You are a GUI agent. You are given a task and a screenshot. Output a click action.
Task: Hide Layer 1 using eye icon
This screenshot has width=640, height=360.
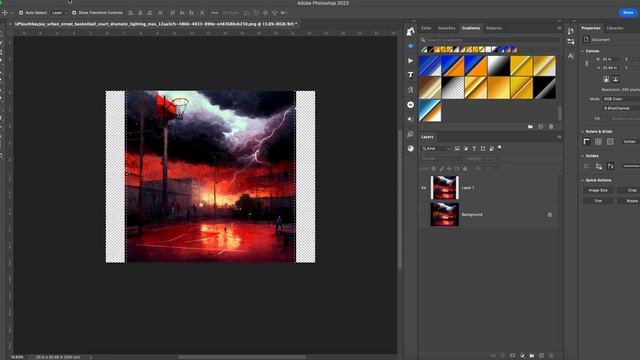[x=423, y=188]
